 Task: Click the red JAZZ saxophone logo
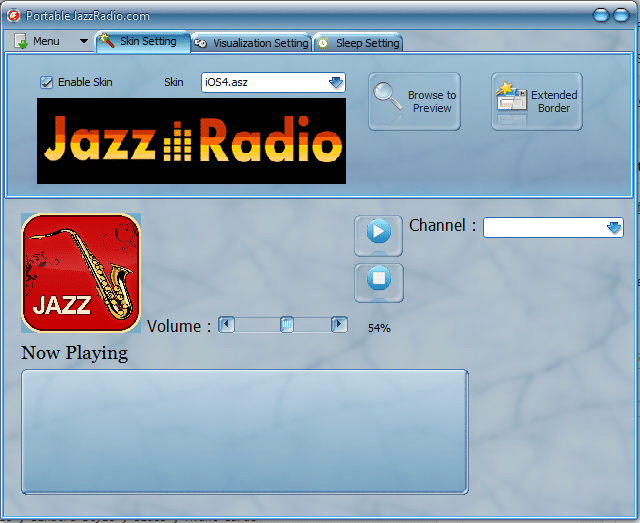point(81,273)
